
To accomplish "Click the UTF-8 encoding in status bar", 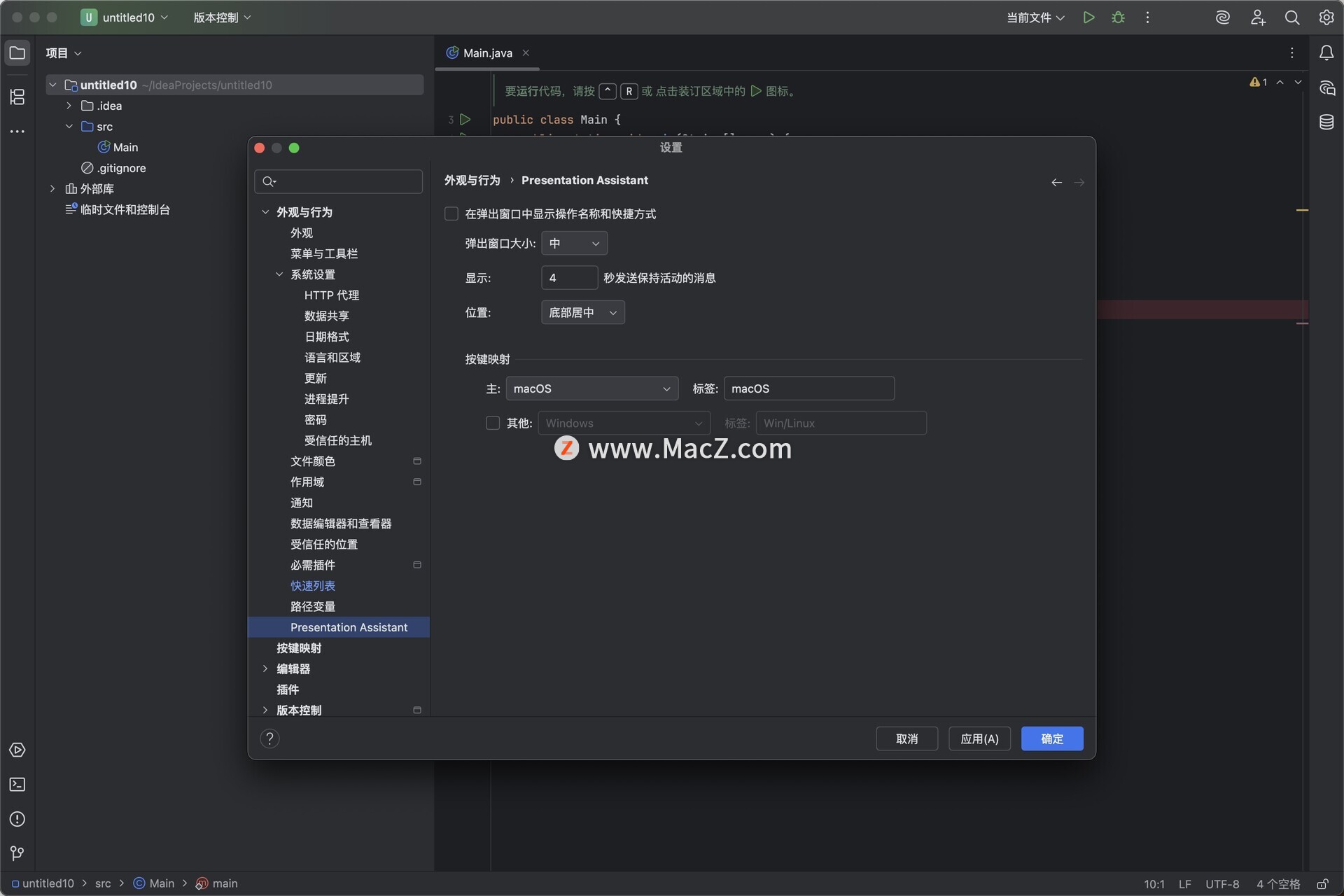I will [x=1222, y=884].
